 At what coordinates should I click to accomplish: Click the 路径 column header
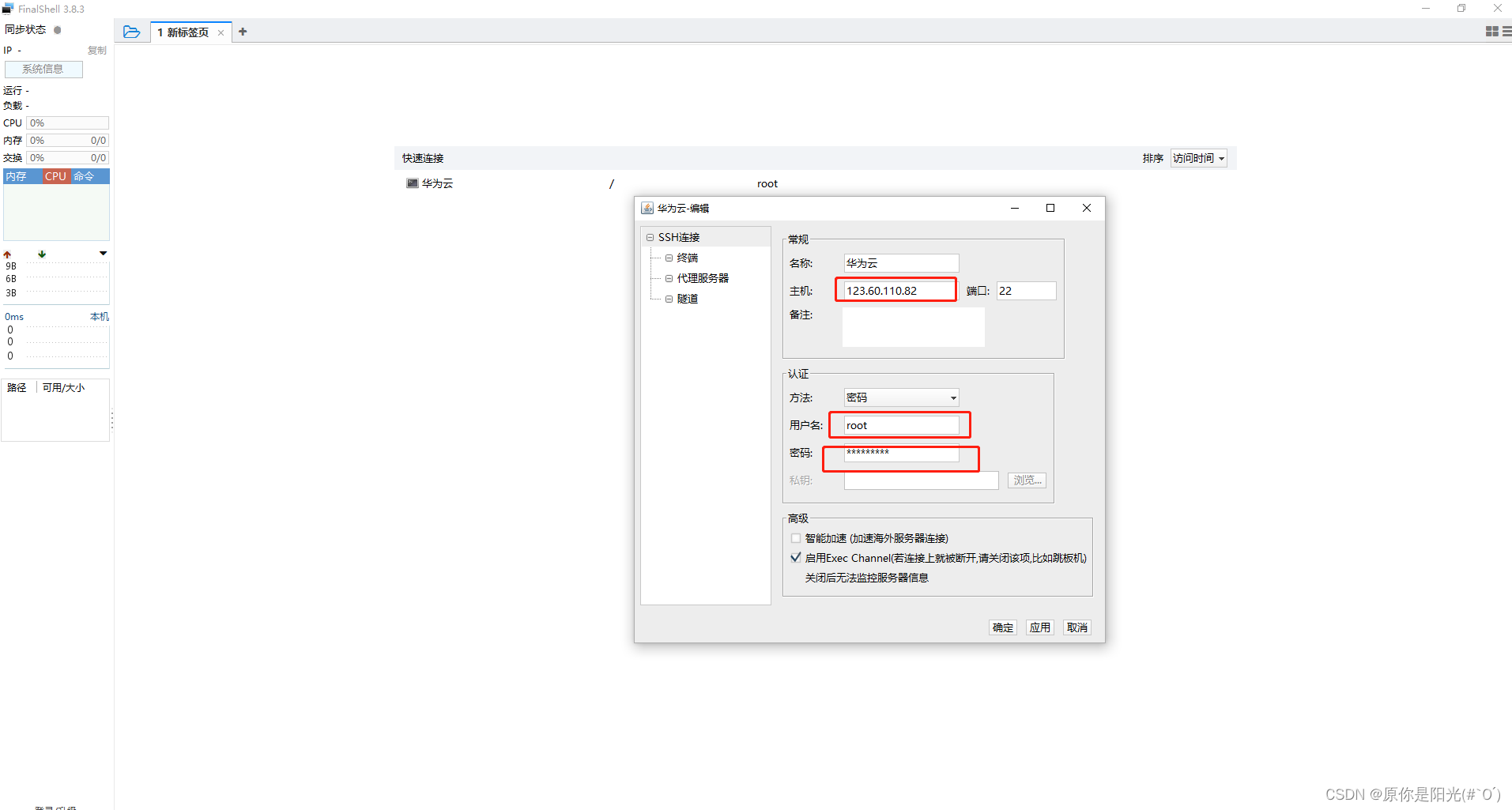pos(17,388)
